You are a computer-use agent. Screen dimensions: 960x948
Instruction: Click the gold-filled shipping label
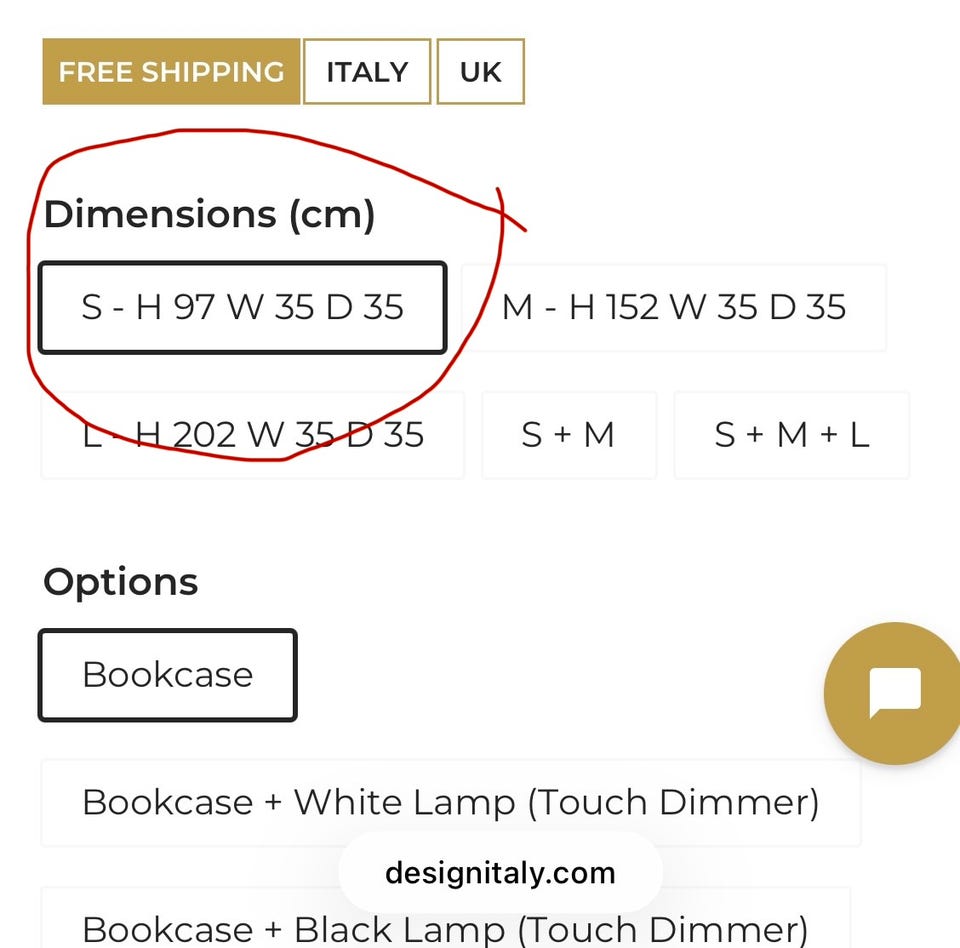[x=171, y=72]
